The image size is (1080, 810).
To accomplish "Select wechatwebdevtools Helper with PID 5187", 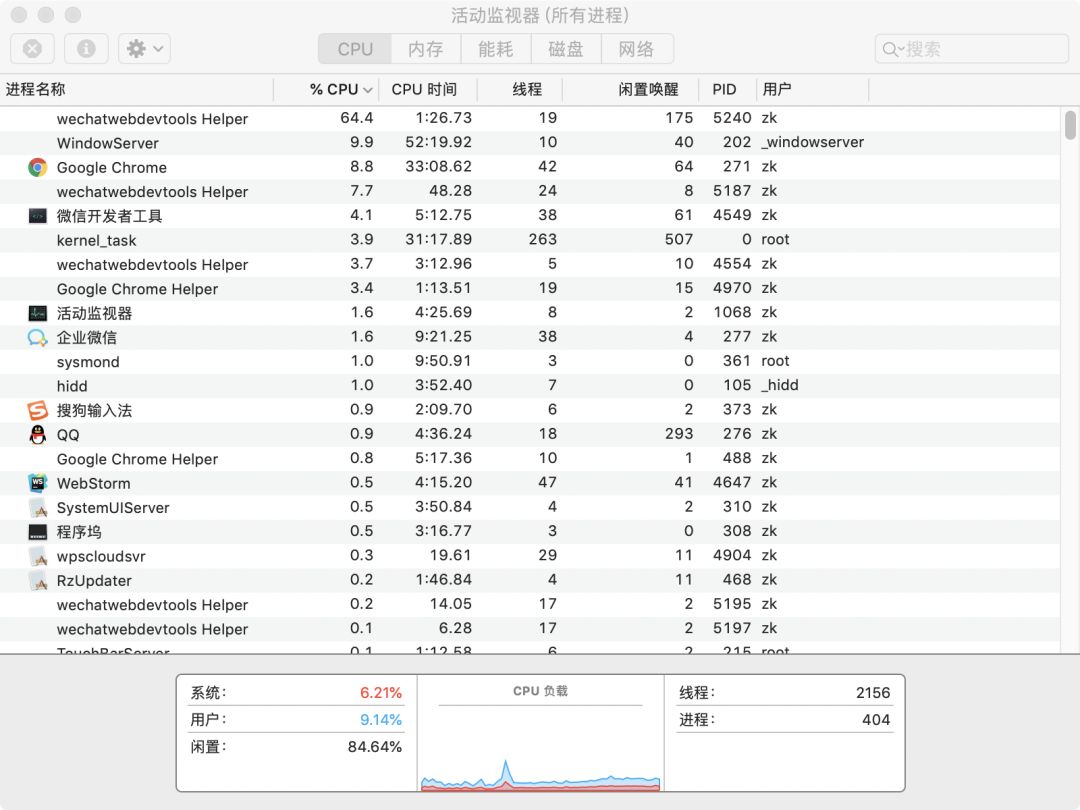I will 530,191.
